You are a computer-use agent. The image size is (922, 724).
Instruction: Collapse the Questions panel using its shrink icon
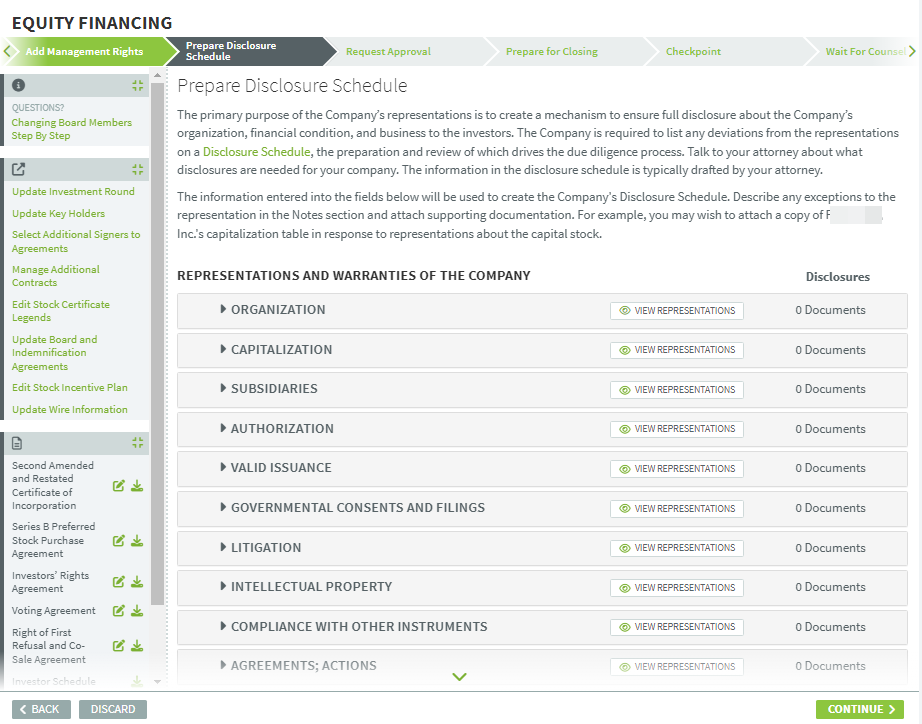tap(137, 86)
